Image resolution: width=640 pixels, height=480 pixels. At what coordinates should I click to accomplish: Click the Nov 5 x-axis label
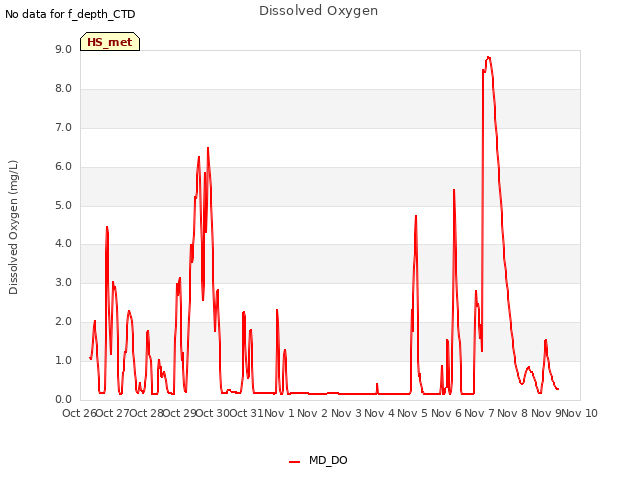pos(413,413)
